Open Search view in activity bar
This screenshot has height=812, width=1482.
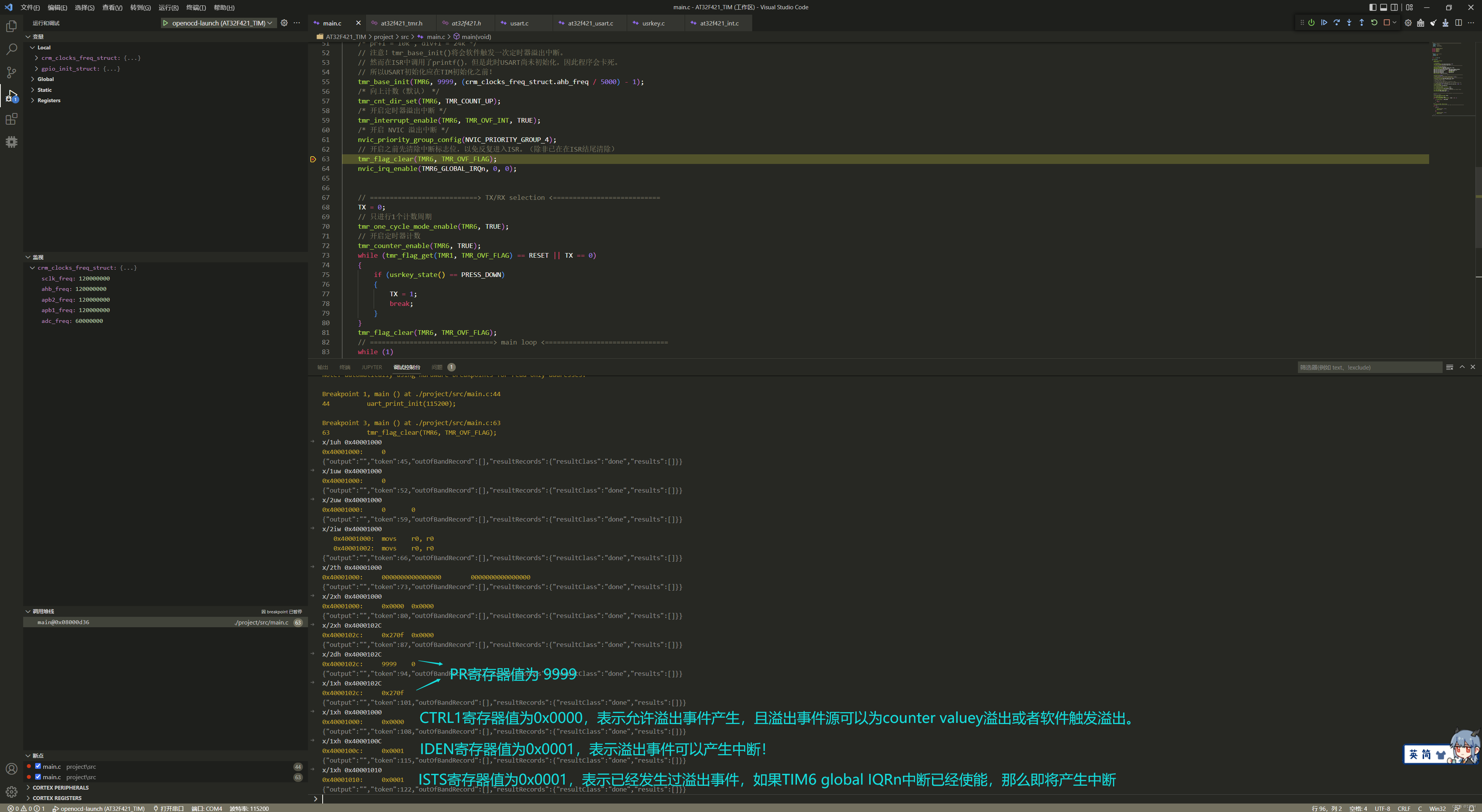[x=12, y=49]
